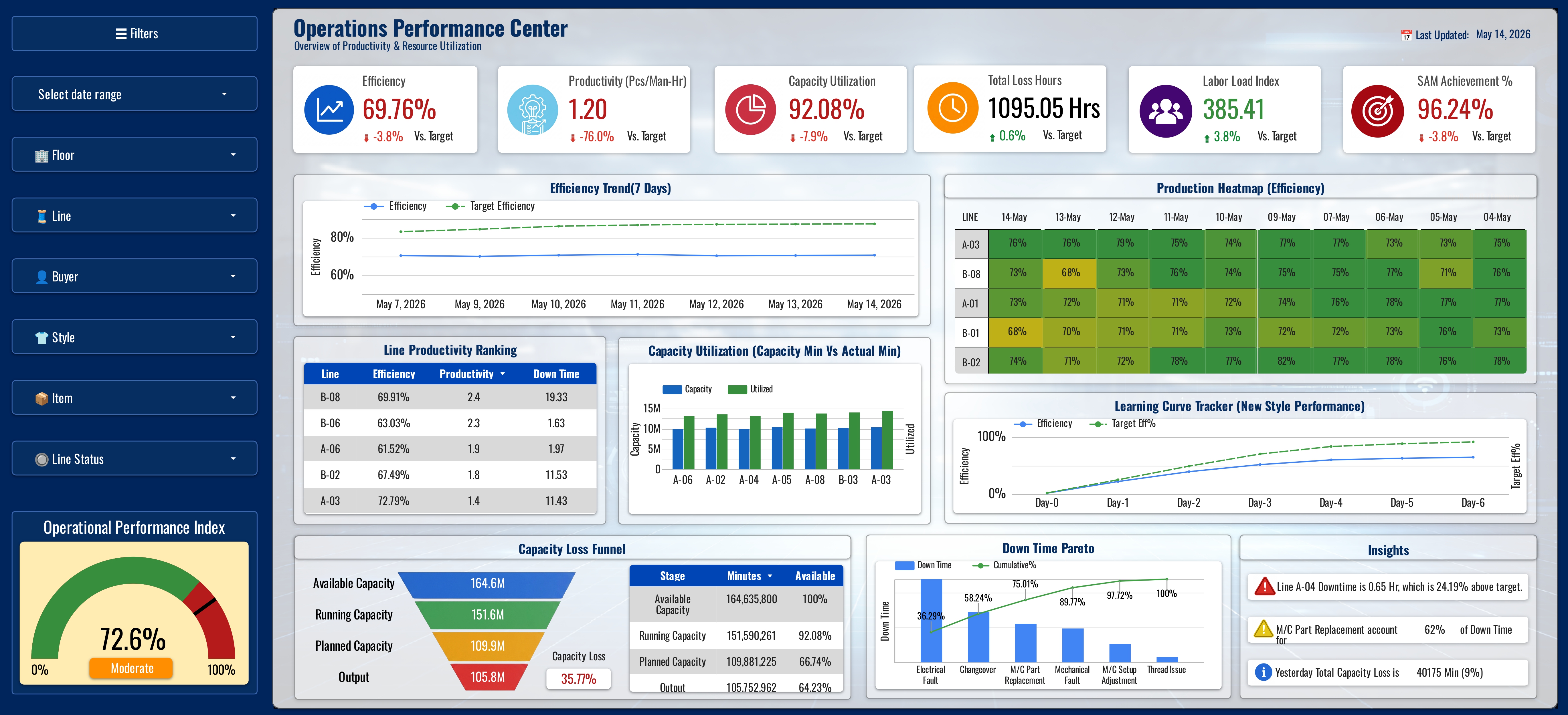This screenshot has width=1568, height=715.
Task: Click the yellow 68% heatmap cell for B-01
Action: coord(1017,332)
